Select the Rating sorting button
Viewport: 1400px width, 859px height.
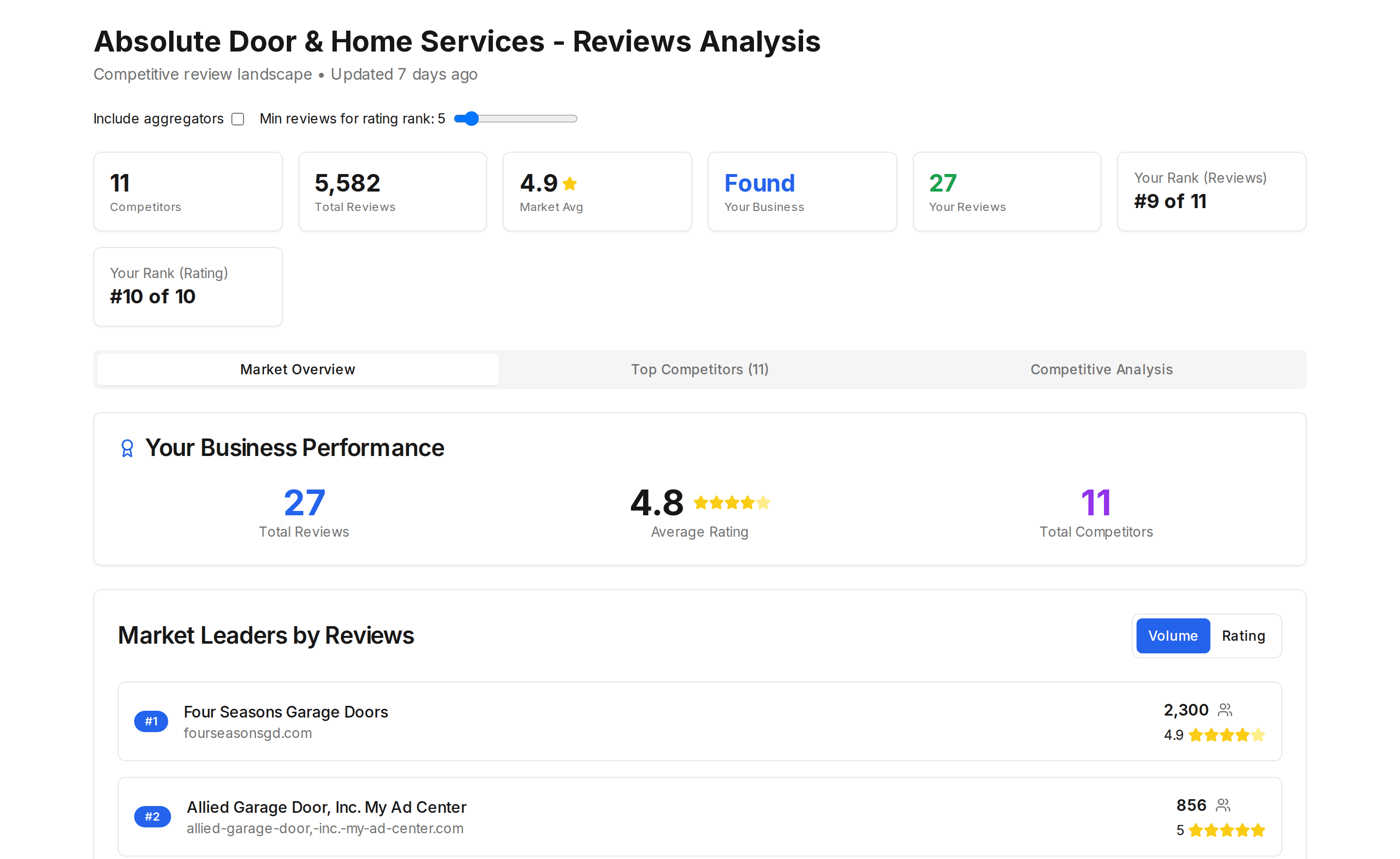click(x=1243, y=636)
